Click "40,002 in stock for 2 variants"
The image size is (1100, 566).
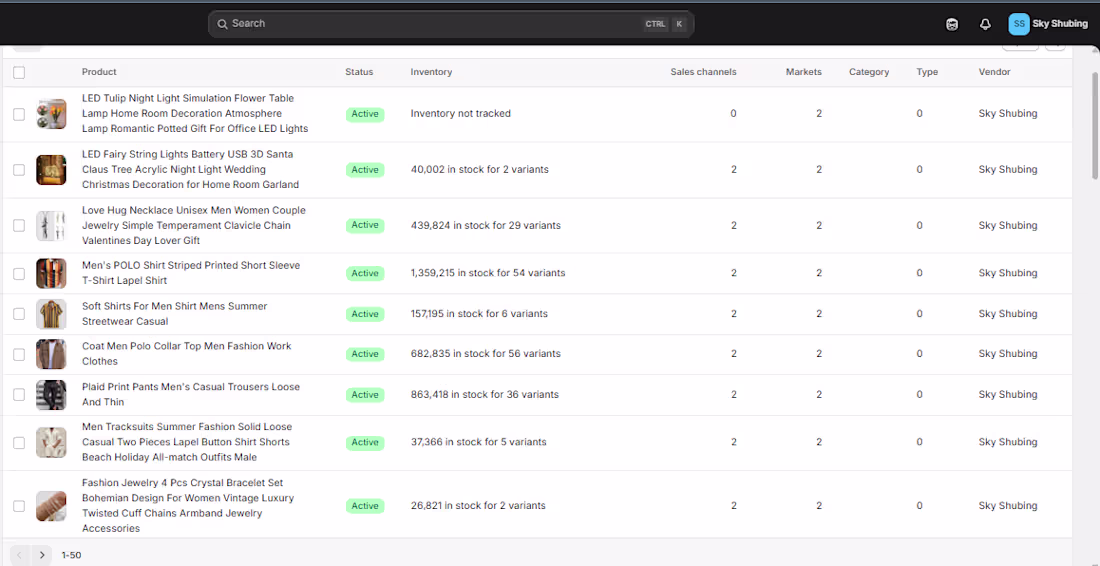point(480,170)
